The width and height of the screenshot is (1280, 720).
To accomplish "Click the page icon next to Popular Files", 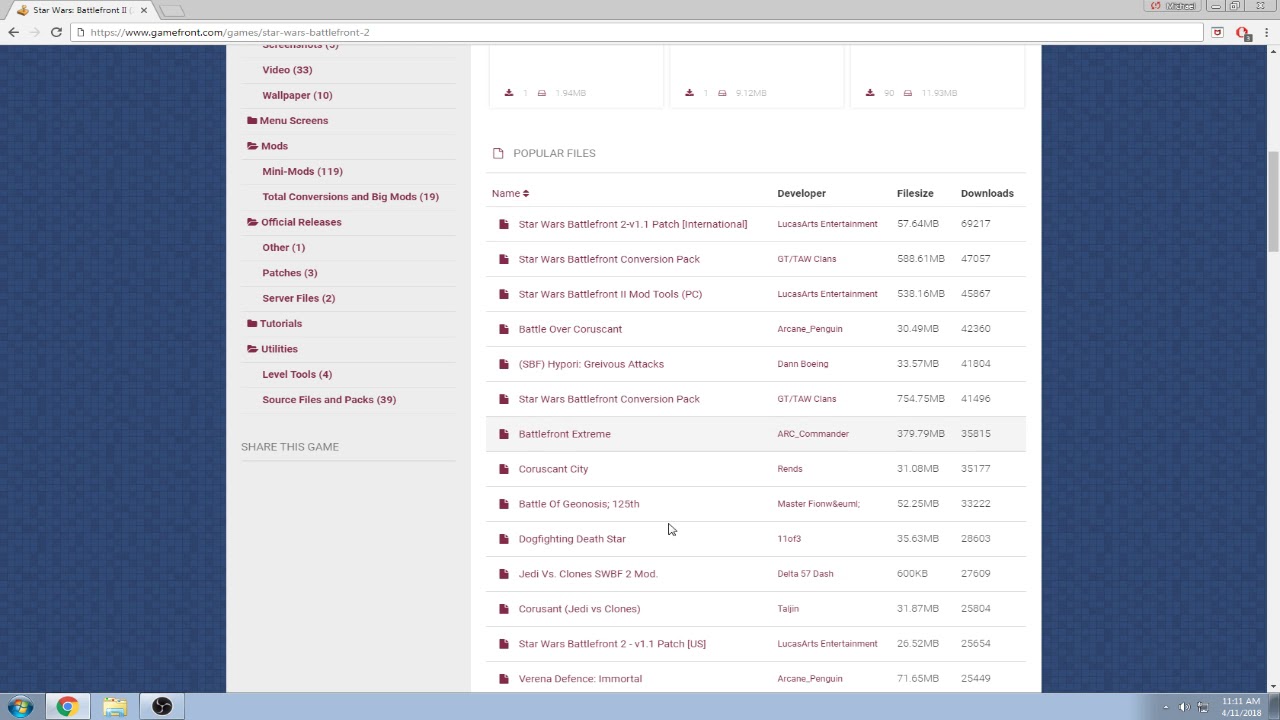I will pos(498,153).
